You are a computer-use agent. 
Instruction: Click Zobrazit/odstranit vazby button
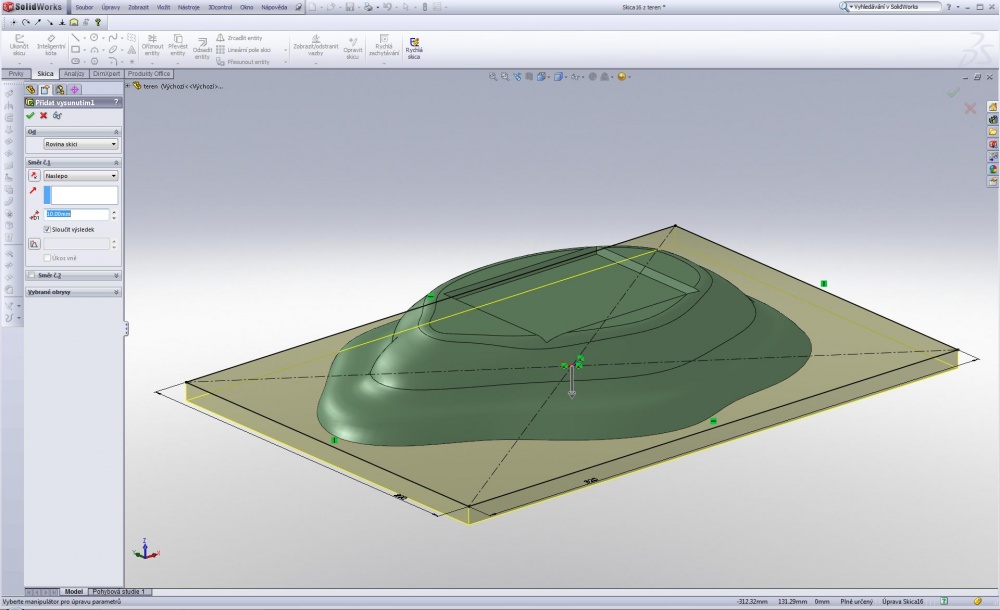pos(316,46)
